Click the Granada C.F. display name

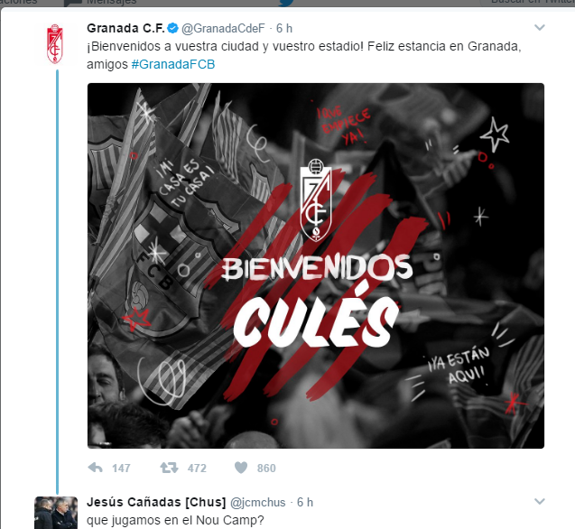tap(126, 28)
